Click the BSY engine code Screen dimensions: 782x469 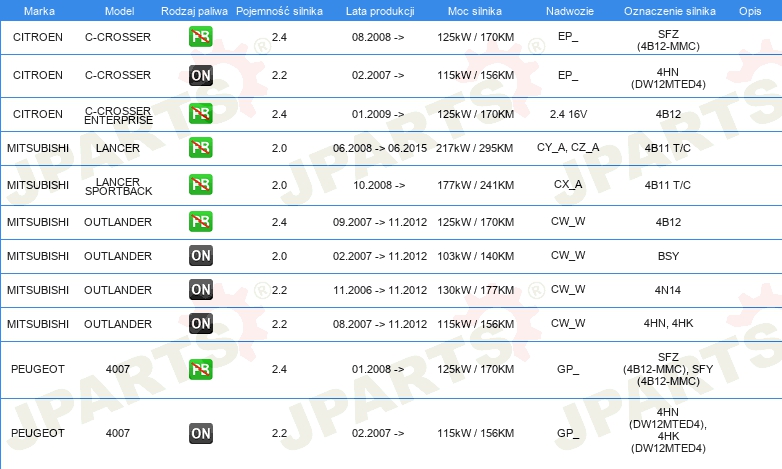click(x=668, y=256)
